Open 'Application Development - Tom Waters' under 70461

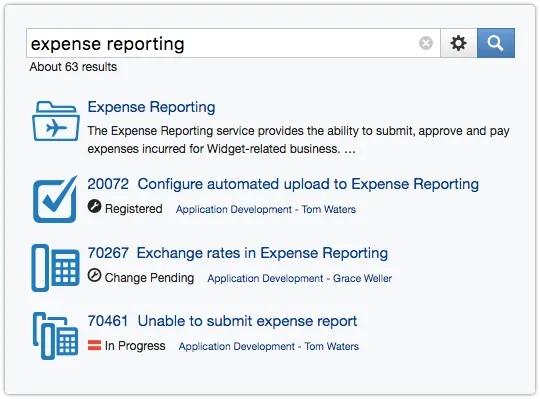point(269,346)
